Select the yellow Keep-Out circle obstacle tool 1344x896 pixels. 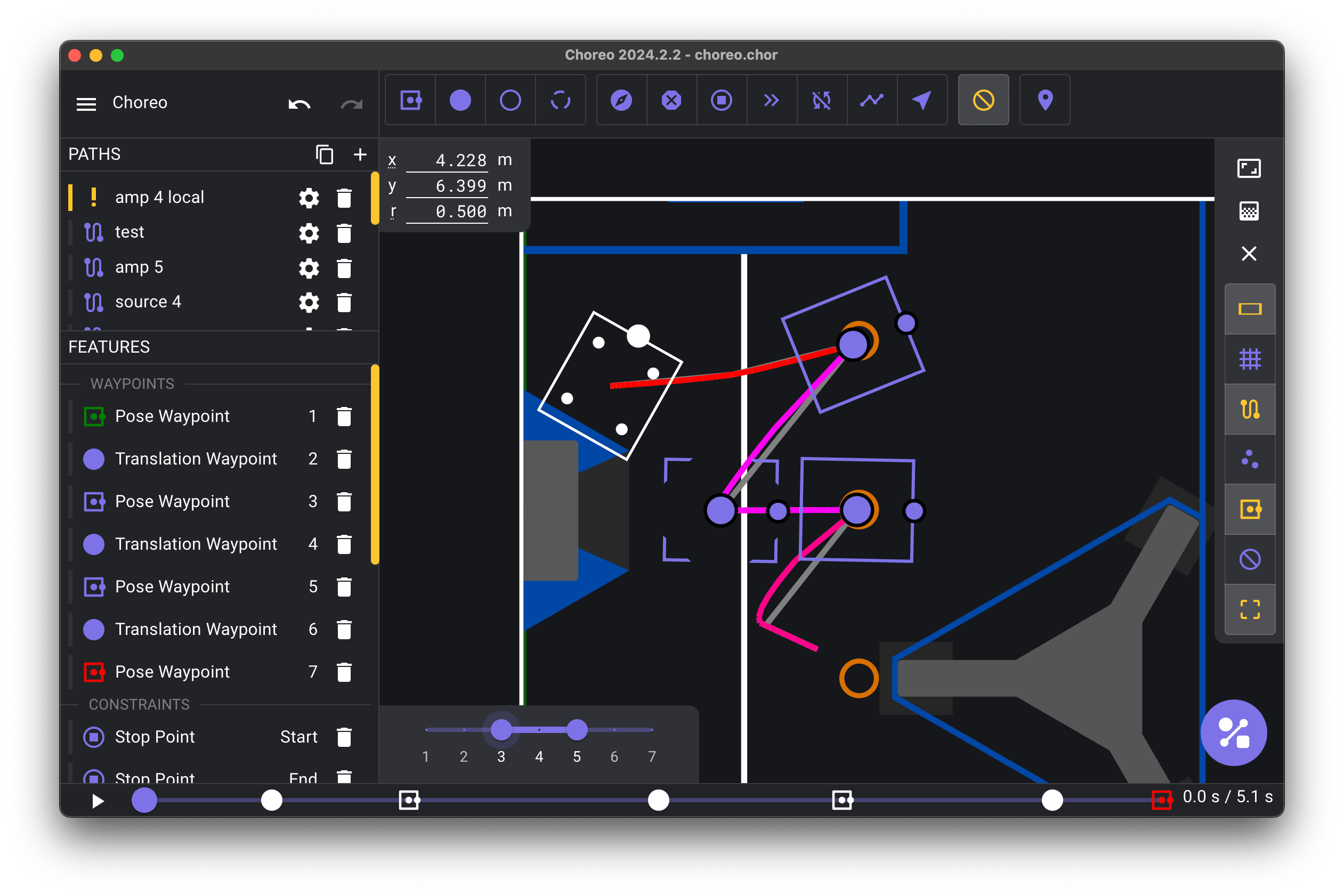tap(983, 101)
